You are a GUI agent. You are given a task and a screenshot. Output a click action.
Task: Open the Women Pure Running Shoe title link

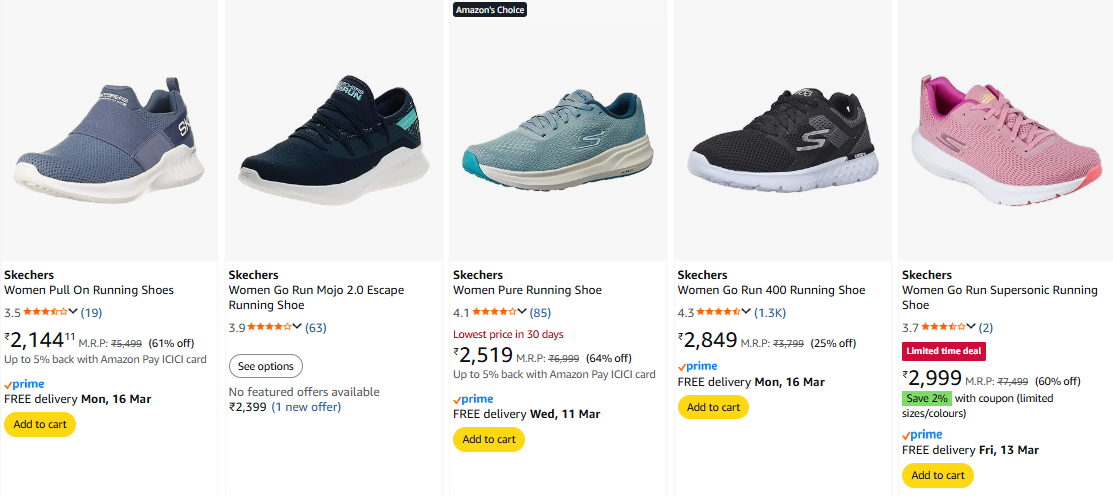(x=527, y=290)
